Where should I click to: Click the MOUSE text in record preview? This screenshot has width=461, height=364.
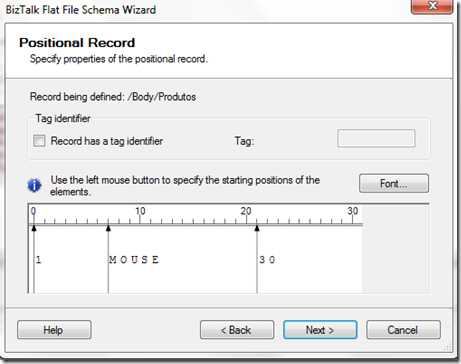click(134, 260)
